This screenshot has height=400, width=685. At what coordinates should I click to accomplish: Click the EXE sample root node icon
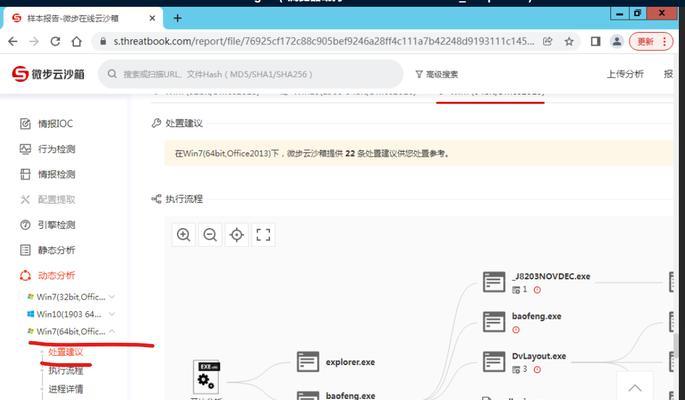click(x=206, y=377)
